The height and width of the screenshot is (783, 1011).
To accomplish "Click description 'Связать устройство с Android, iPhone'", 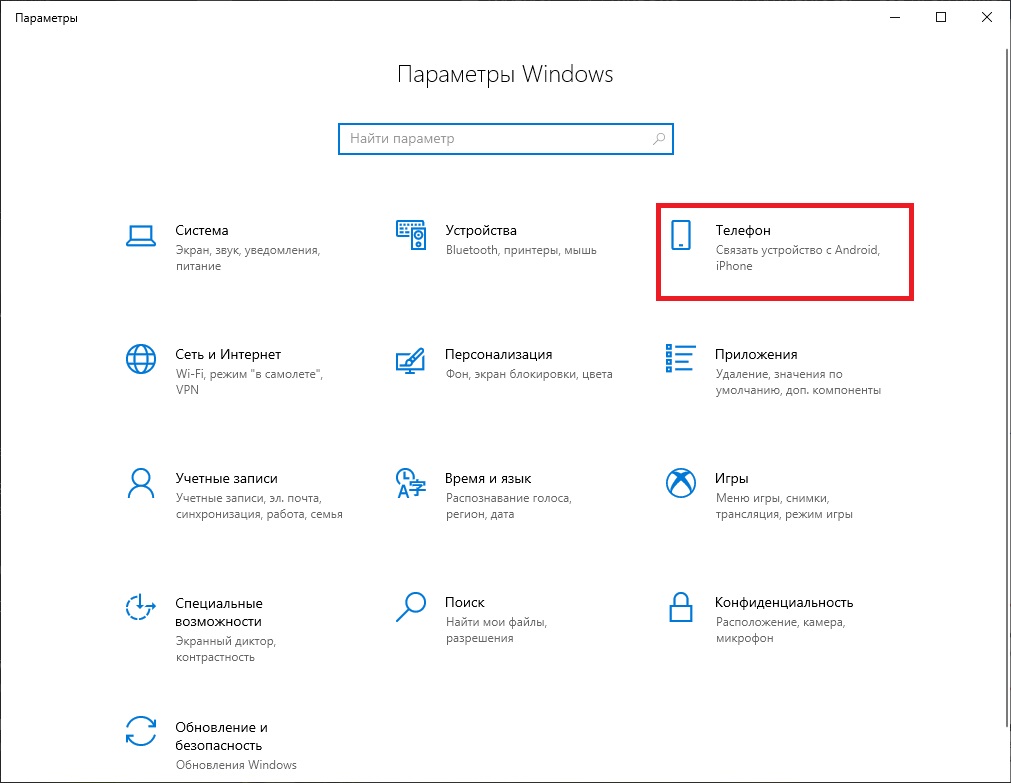I will coord(798,258).
